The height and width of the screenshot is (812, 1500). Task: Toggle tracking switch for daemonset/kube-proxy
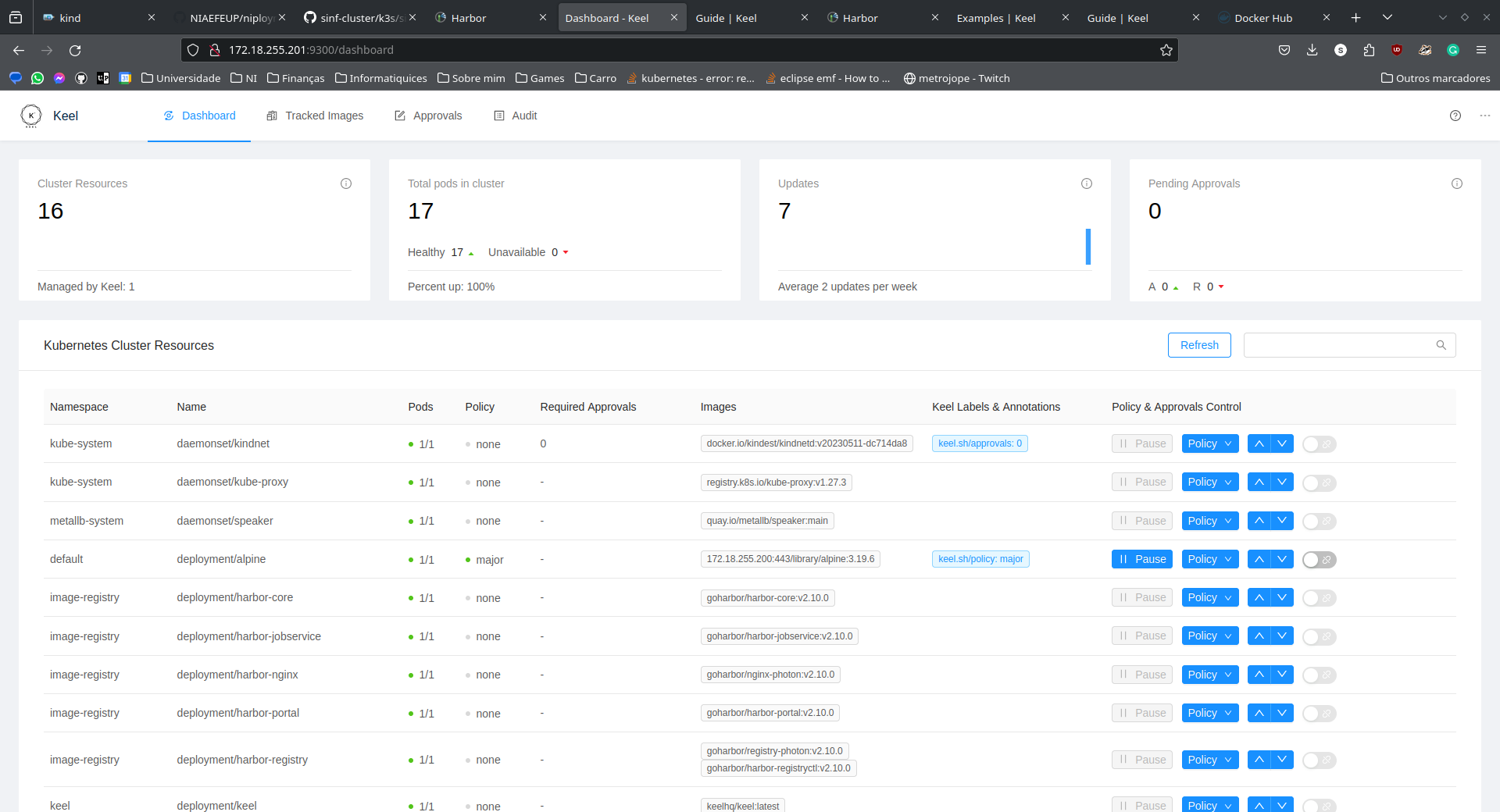click(x=1320, y=483)
